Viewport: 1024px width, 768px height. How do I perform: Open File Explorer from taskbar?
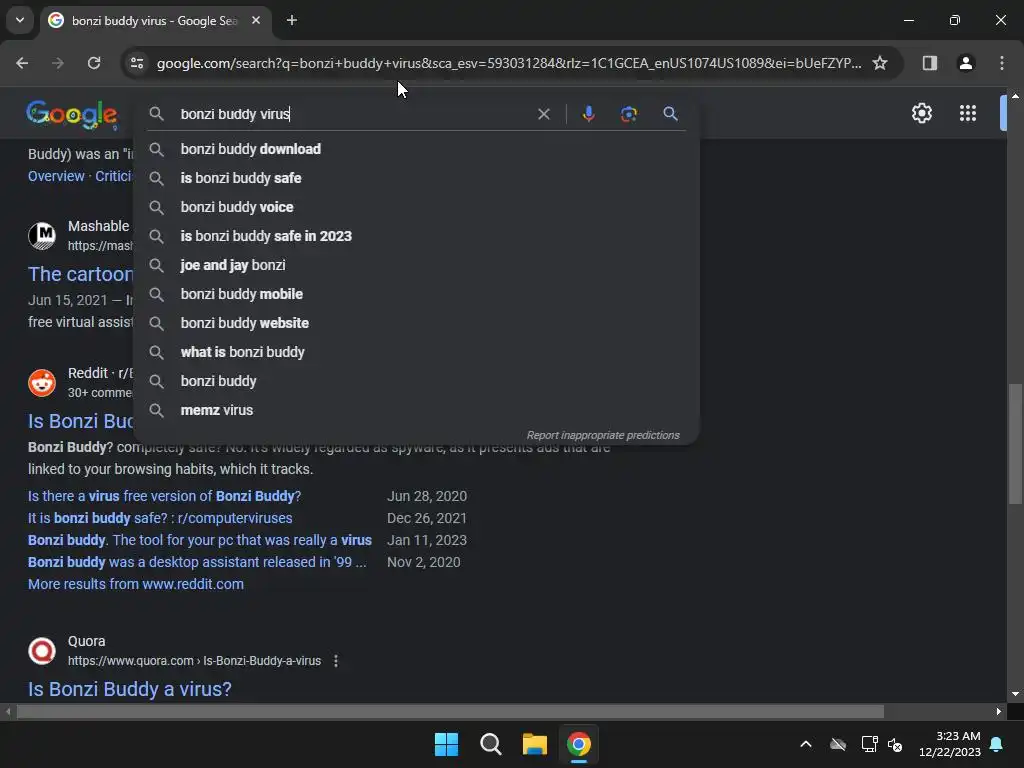(534, 744)
